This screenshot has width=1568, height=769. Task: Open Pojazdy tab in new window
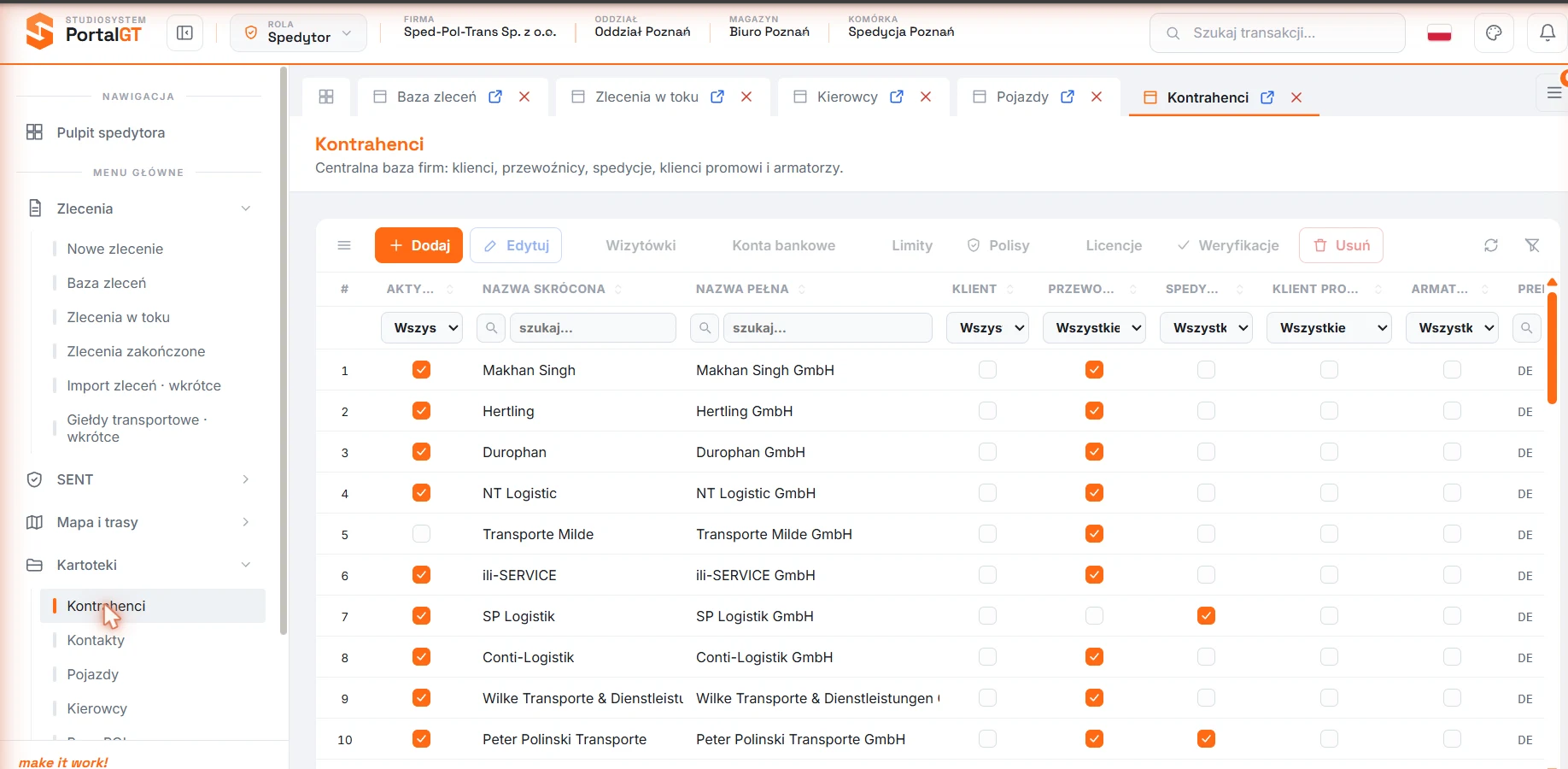point(1068,97)
